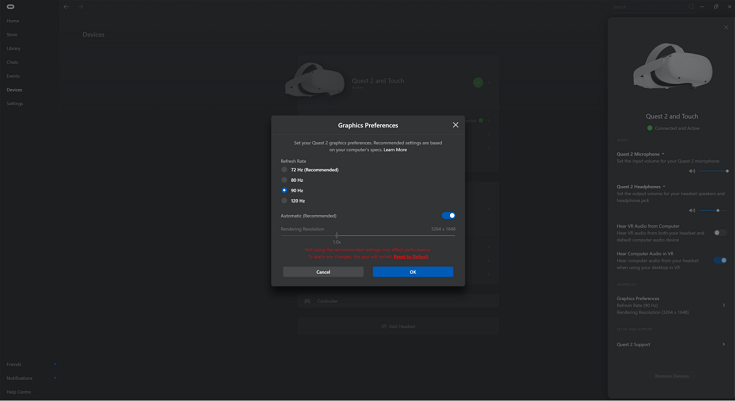Click the Quest 2 Headphones volume icon
The height and width of the screenshot is (401, 735).
tap(692, 211)
